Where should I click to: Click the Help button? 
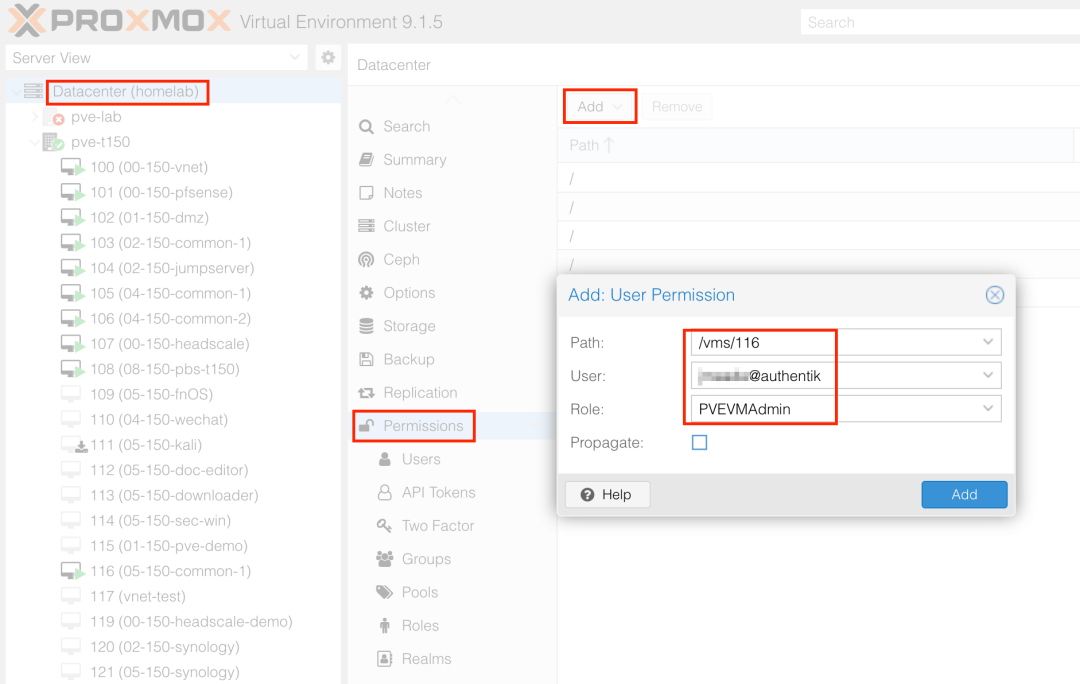[607, 494]
